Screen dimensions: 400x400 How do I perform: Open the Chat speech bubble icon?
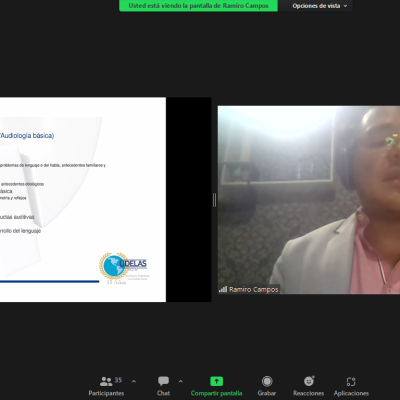tap(163, 381)
